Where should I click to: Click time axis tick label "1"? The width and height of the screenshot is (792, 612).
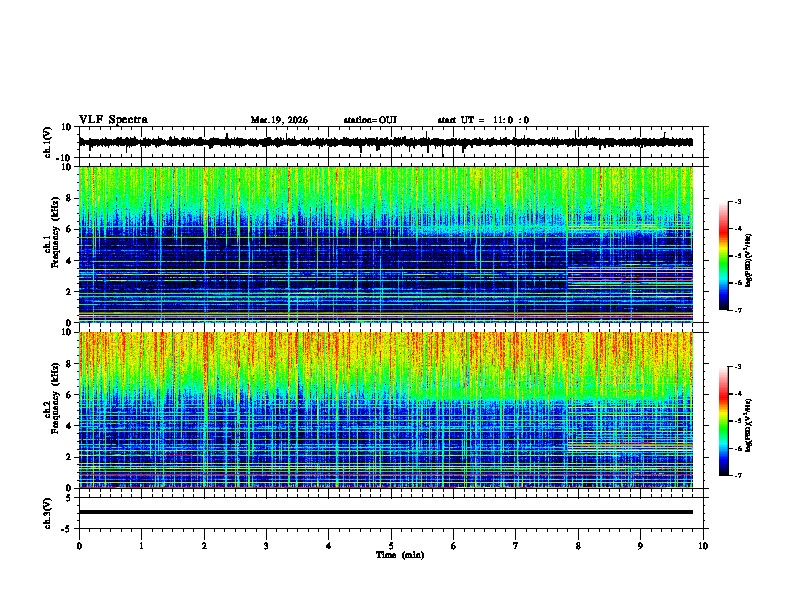tap(141, 546)
